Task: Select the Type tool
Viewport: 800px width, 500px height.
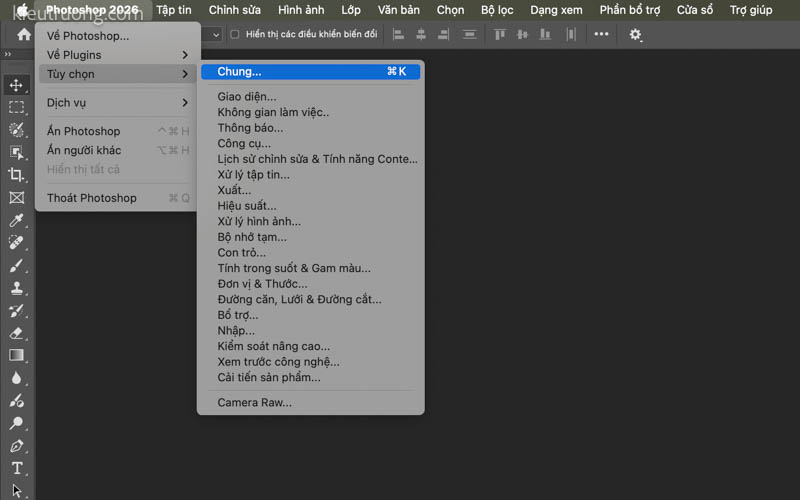Action: pos(16,468)
